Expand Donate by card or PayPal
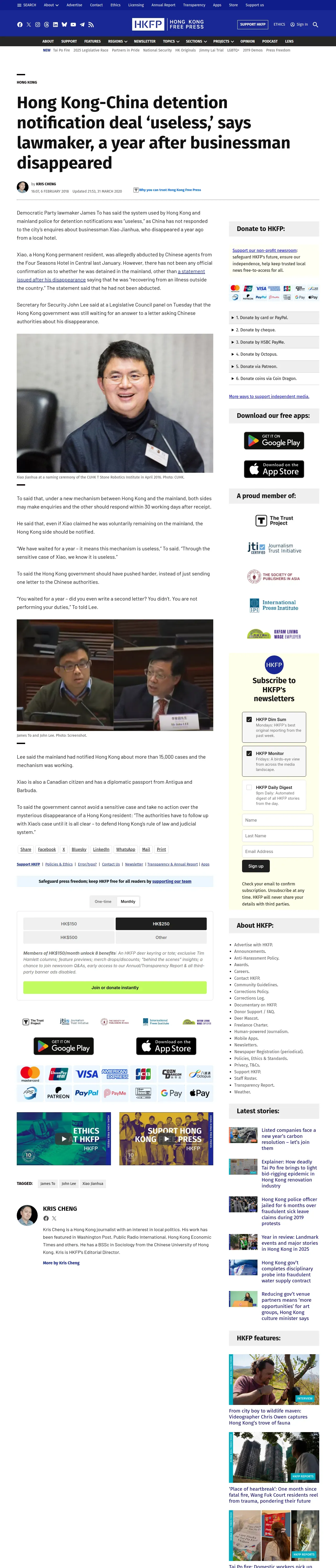This screenshot has height=1568, width=336. coord(274,318)
